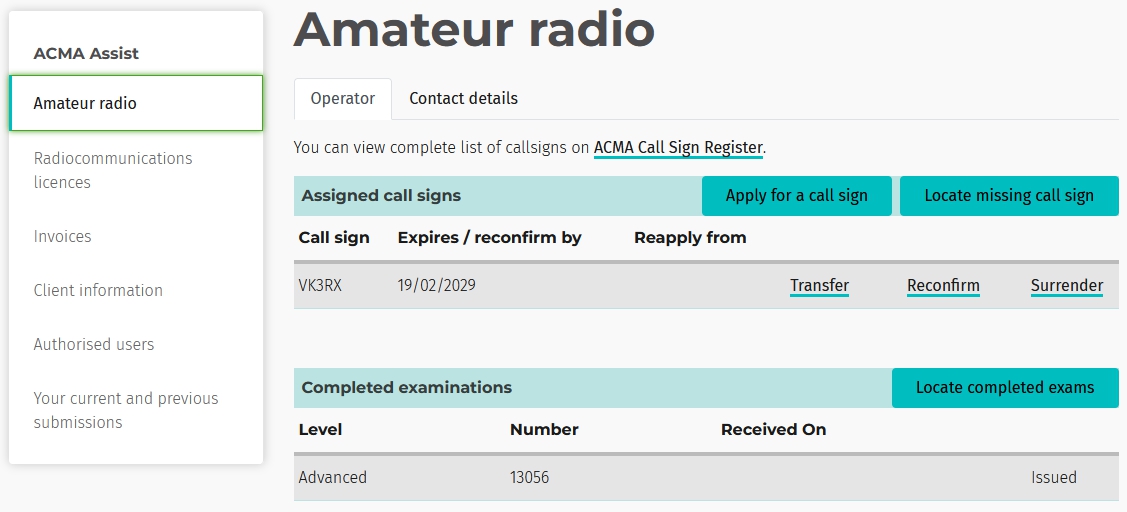
Task: Go to Invoices in the sidebar
Action: [62, 237]
